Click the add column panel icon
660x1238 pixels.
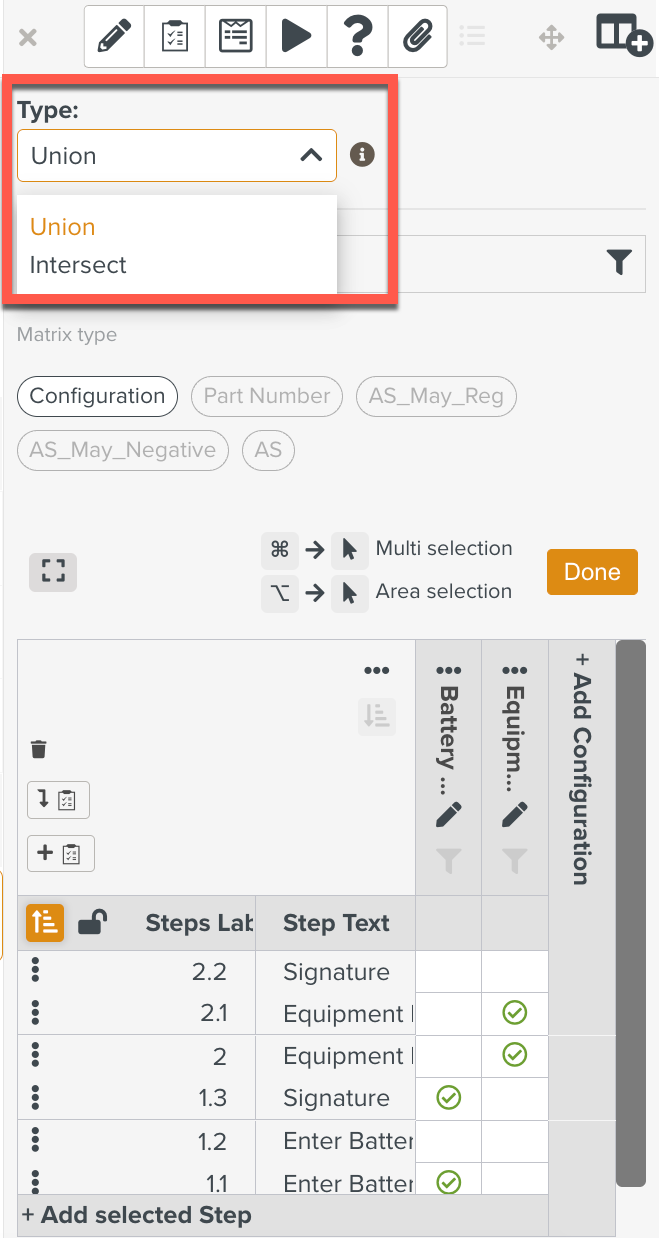(624, 35)
